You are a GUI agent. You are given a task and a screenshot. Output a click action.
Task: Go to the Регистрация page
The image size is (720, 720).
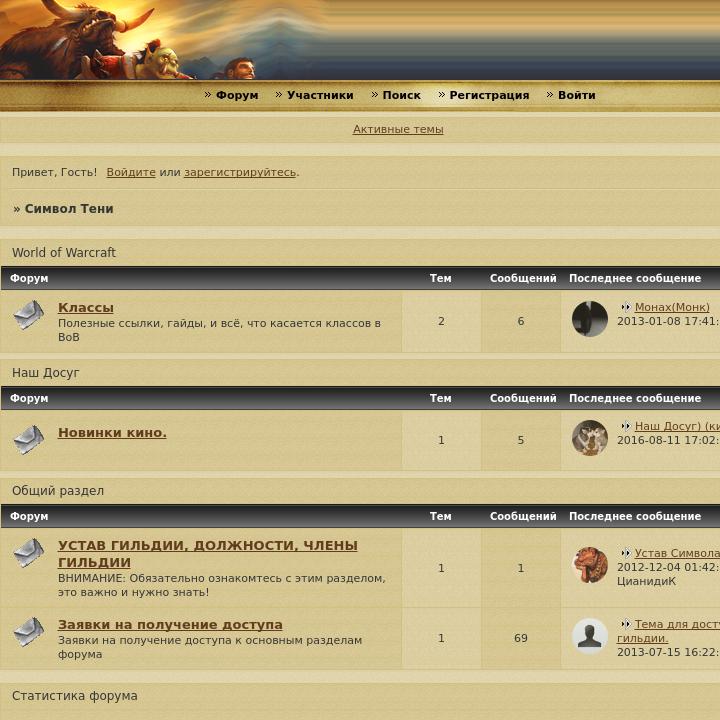pyautogui.click(x=489, y=95)
